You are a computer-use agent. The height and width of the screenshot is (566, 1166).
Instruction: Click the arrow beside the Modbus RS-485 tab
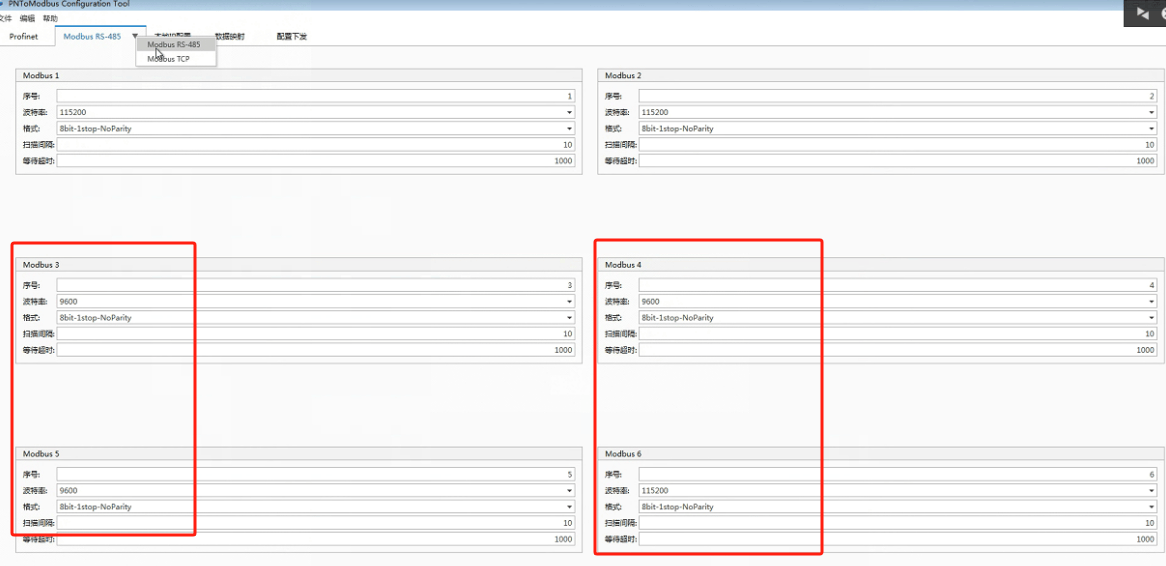click(135, 37)
